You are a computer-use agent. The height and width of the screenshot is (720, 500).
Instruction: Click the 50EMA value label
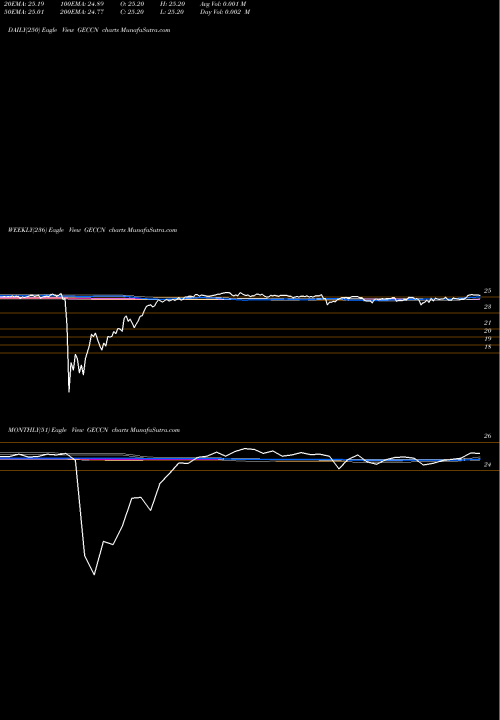tap(24, 12)
